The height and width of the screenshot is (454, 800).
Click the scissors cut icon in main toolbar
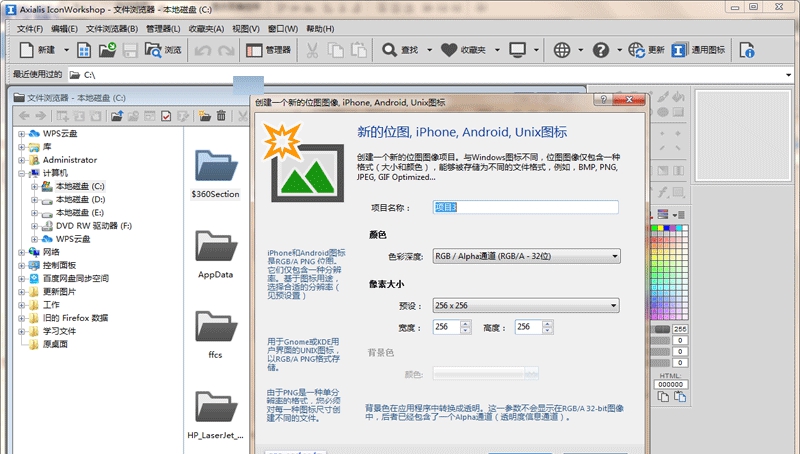point(312,50)
